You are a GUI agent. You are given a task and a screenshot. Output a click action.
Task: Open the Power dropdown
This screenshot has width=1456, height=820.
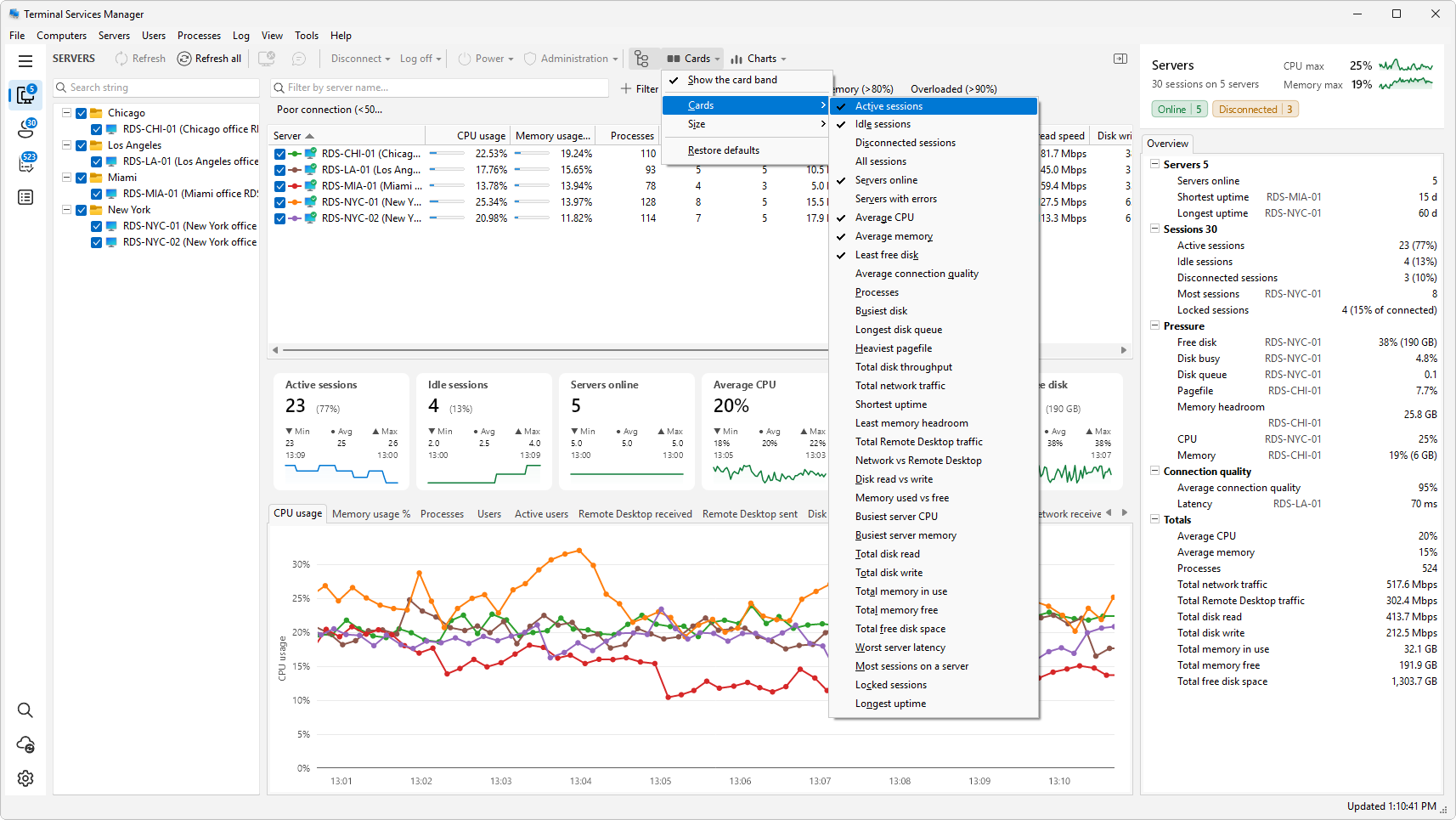click(x=486, y=59)
